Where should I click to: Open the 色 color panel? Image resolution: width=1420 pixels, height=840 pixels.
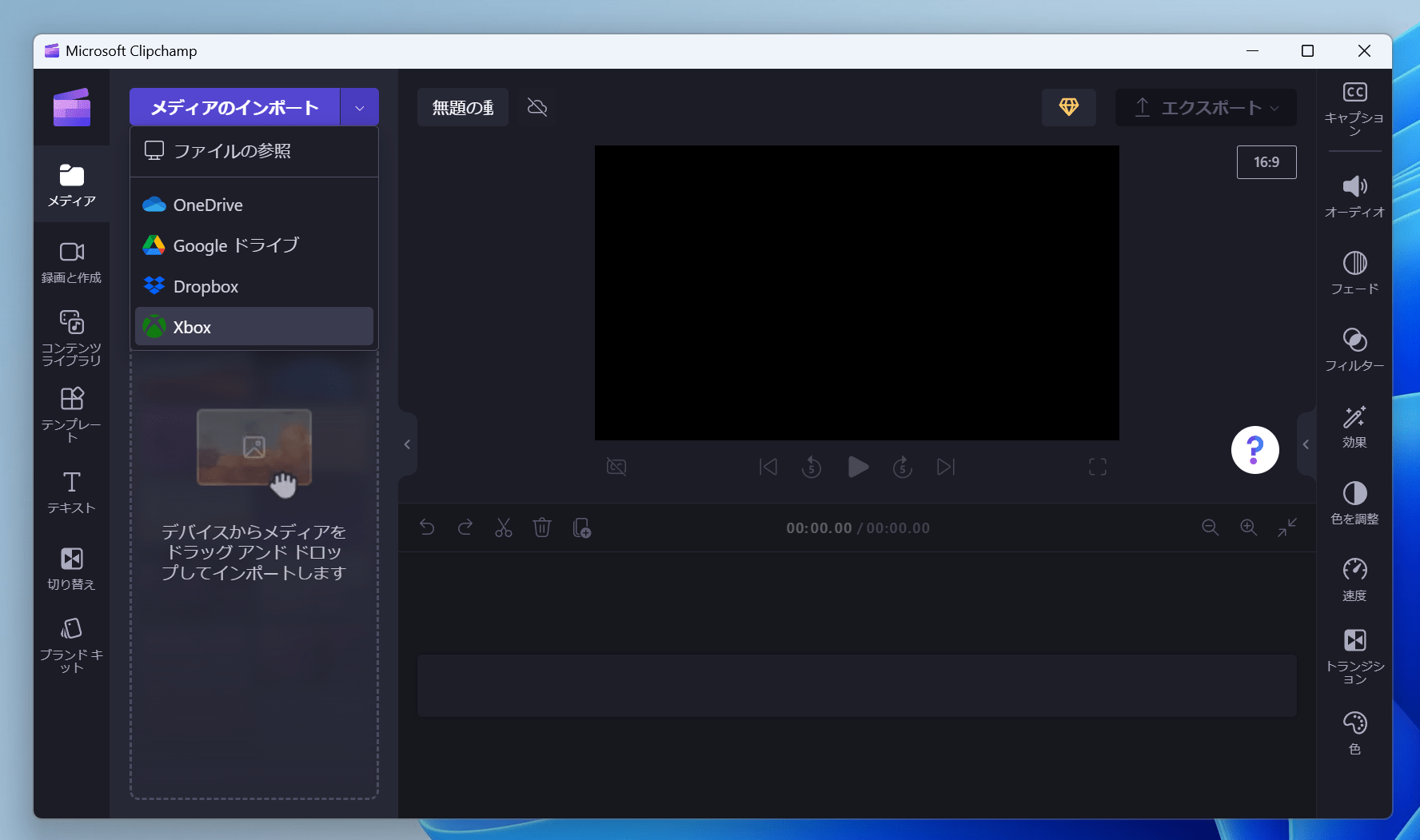1354,733
